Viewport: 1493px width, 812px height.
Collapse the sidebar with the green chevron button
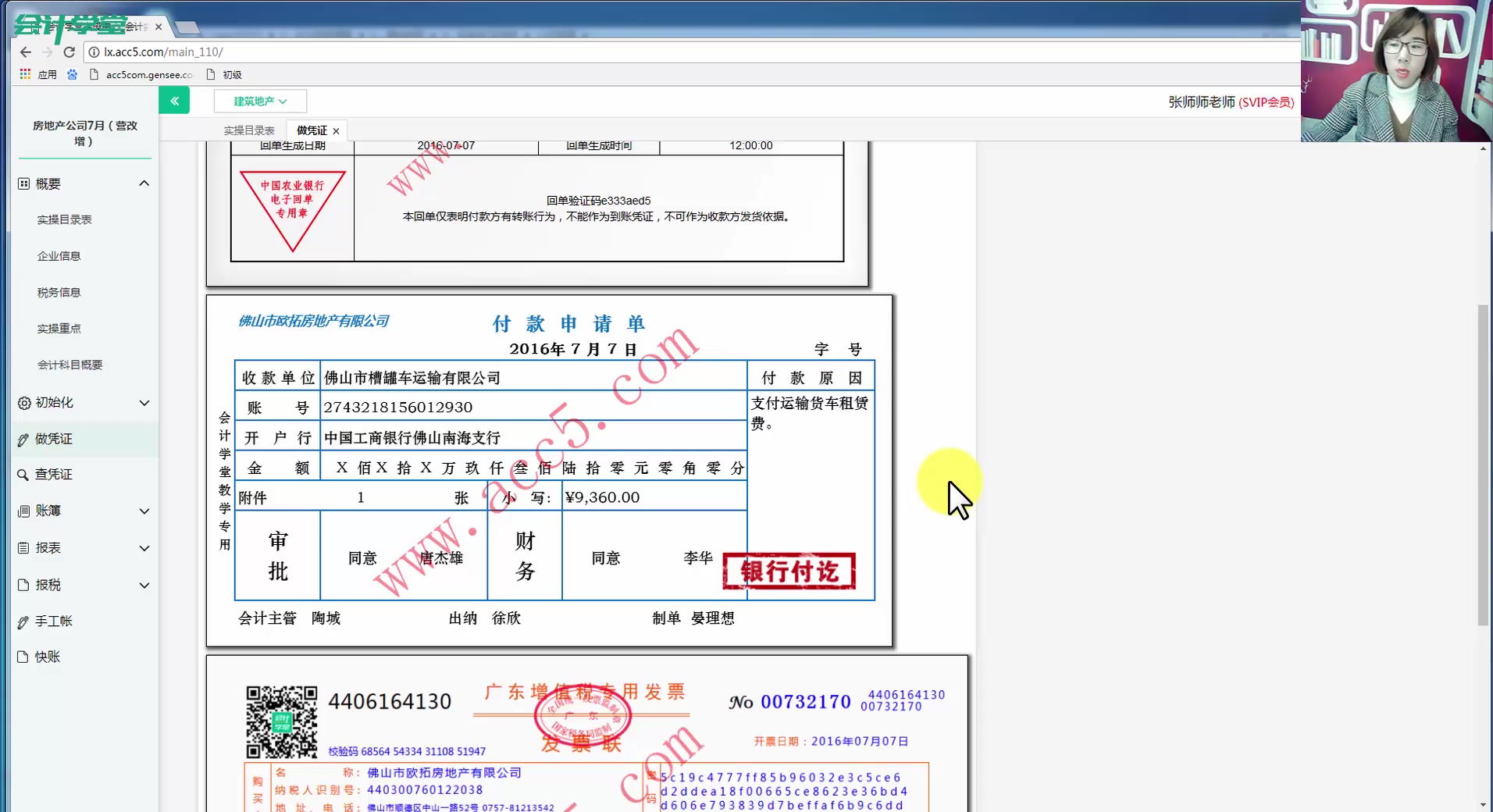(174, 100)
